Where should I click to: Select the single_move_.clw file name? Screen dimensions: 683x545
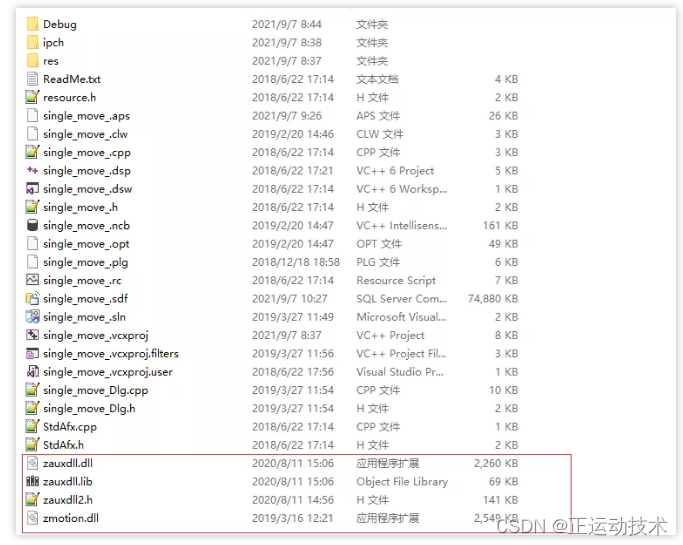coord(85,134)
